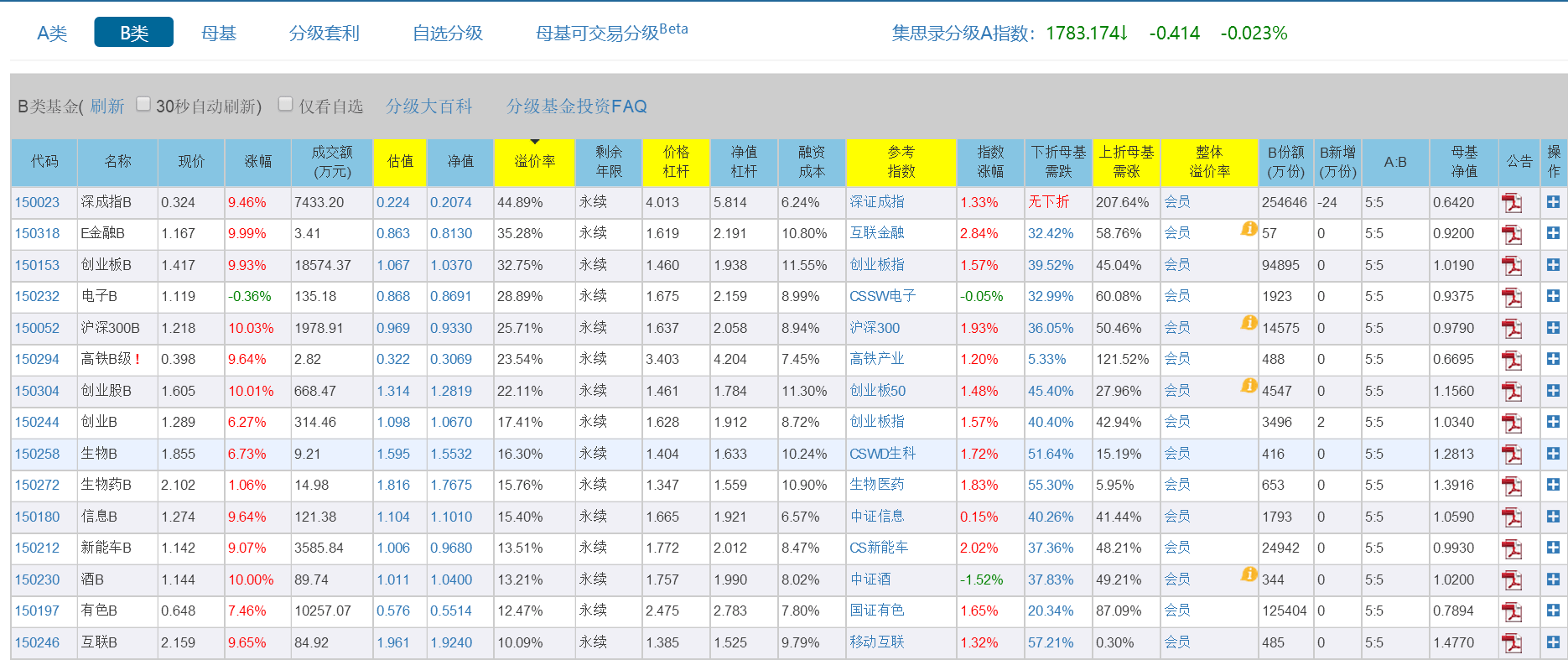Open the PDF announcement for 电子B
This screenshot has width=1568, height=660.
pyautogui.click(x=1512, y=297)
